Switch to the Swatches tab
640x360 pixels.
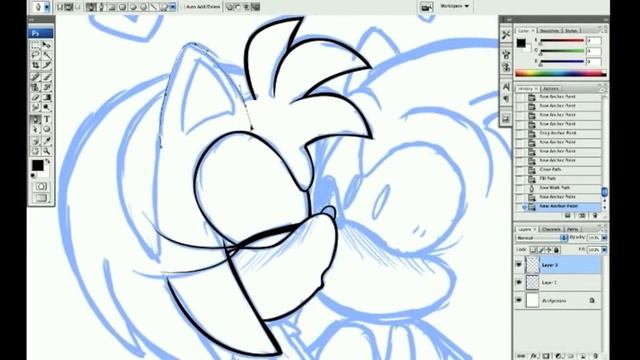[x=549, y=31]
